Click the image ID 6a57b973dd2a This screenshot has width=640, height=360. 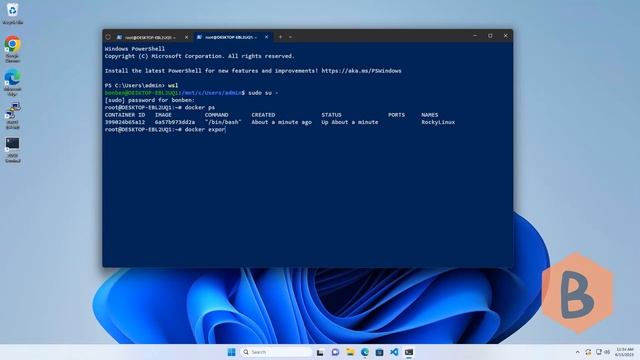(175, 122)
